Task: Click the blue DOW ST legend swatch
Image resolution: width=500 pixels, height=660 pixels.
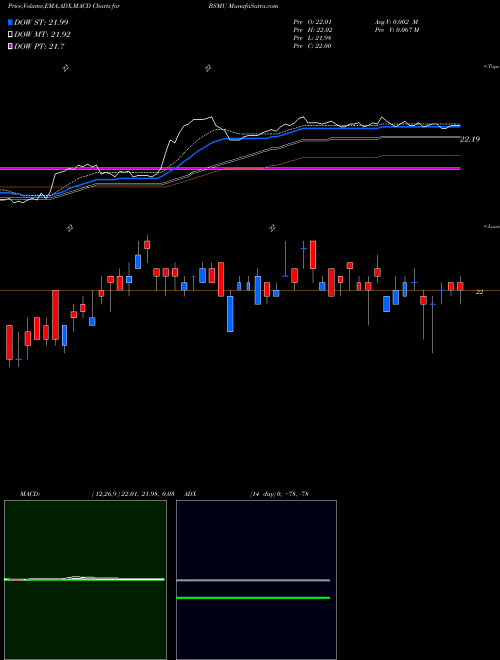Action: coord(10,22)
